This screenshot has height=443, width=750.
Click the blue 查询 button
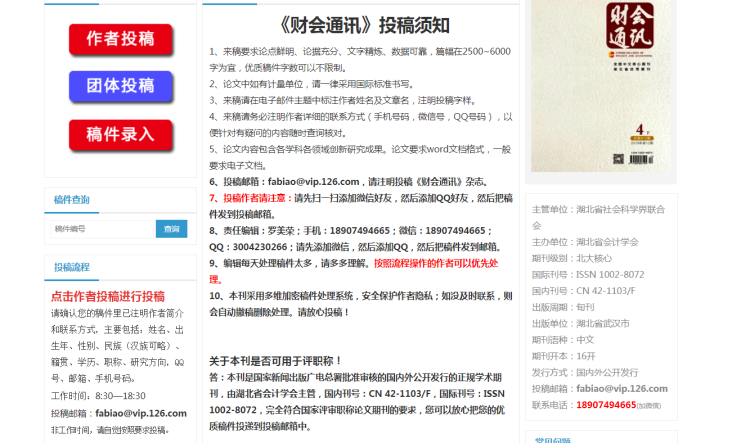172,229
